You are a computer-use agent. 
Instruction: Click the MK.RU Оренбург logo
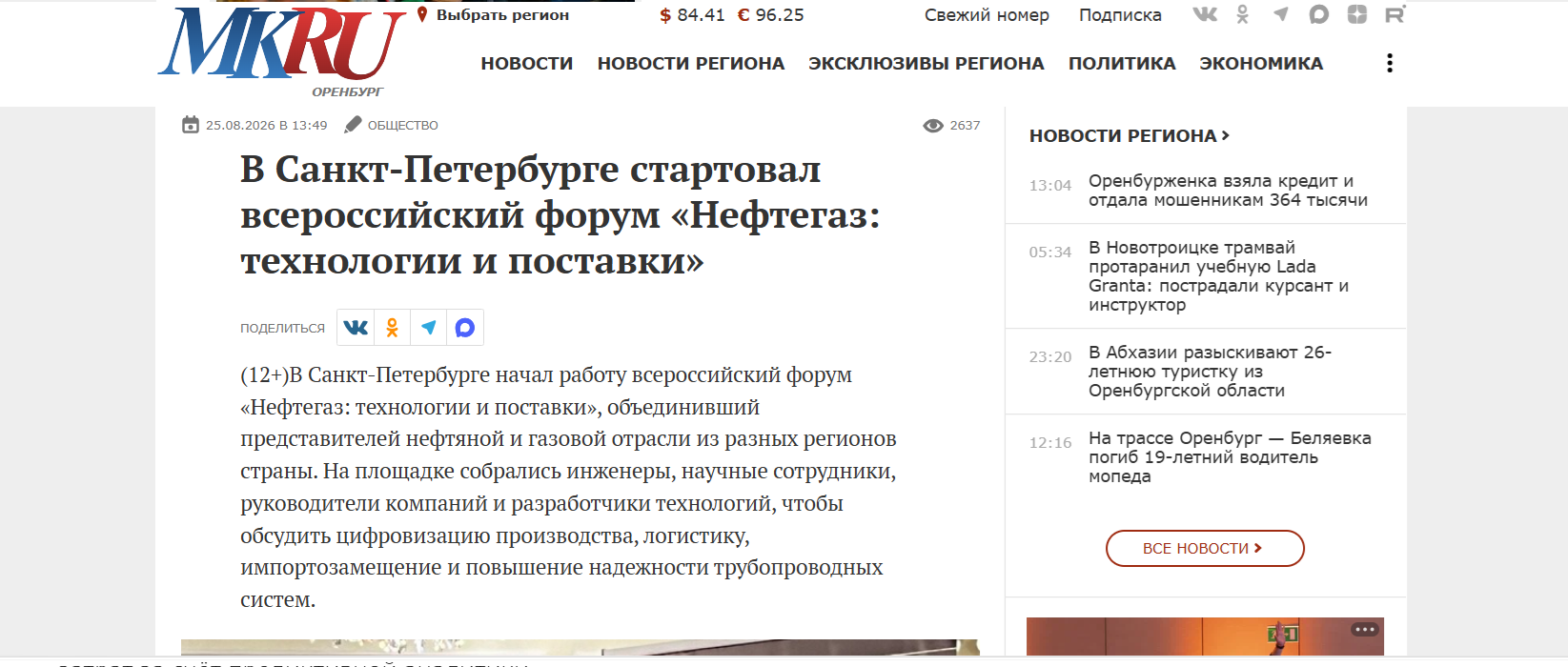282,50
